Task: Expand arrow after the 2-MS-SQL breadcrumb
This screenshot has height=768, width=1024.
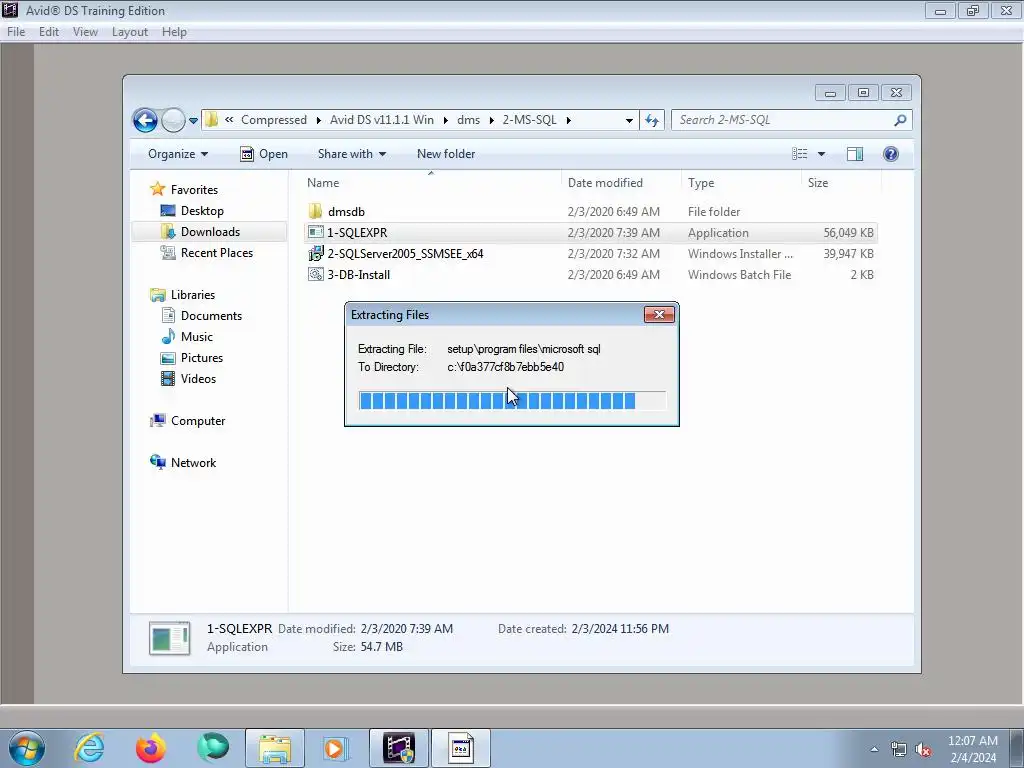Action: pos(569,120)
